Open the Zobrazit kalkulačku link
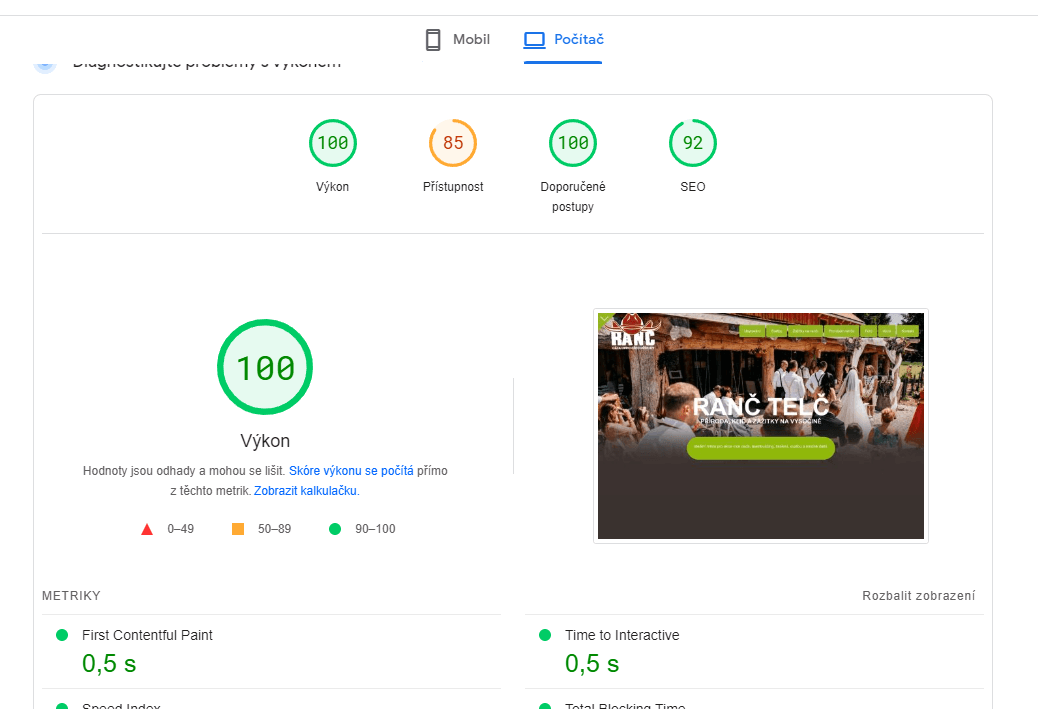1038x709 pixels. point(306,491)
